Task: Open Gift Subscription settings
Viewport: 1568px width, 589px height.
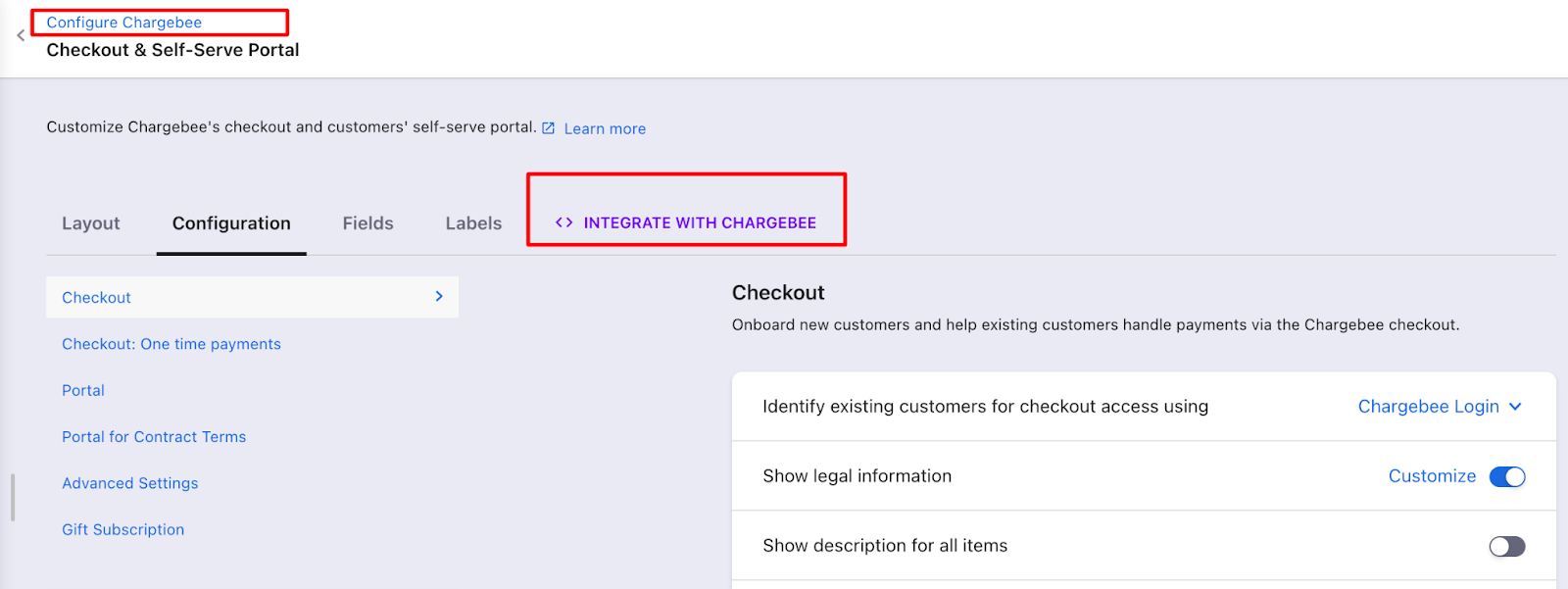Action: [123, 529]
